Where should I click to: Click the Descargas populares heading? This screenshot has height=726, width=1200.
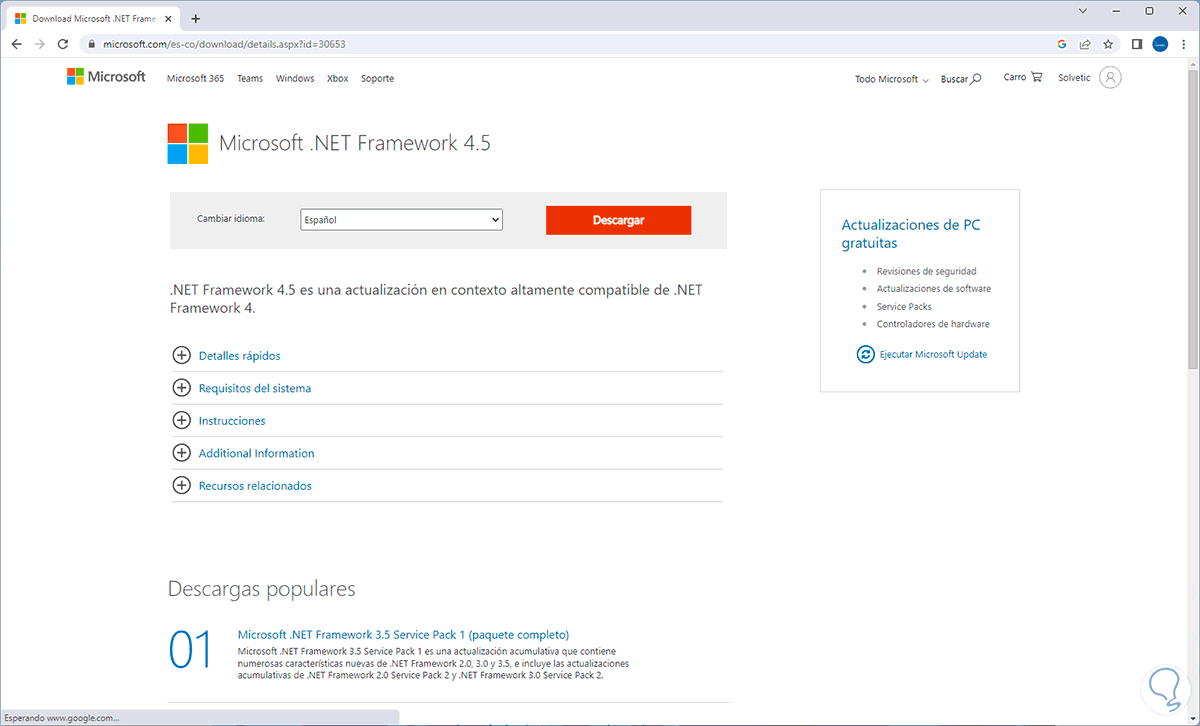262,589
